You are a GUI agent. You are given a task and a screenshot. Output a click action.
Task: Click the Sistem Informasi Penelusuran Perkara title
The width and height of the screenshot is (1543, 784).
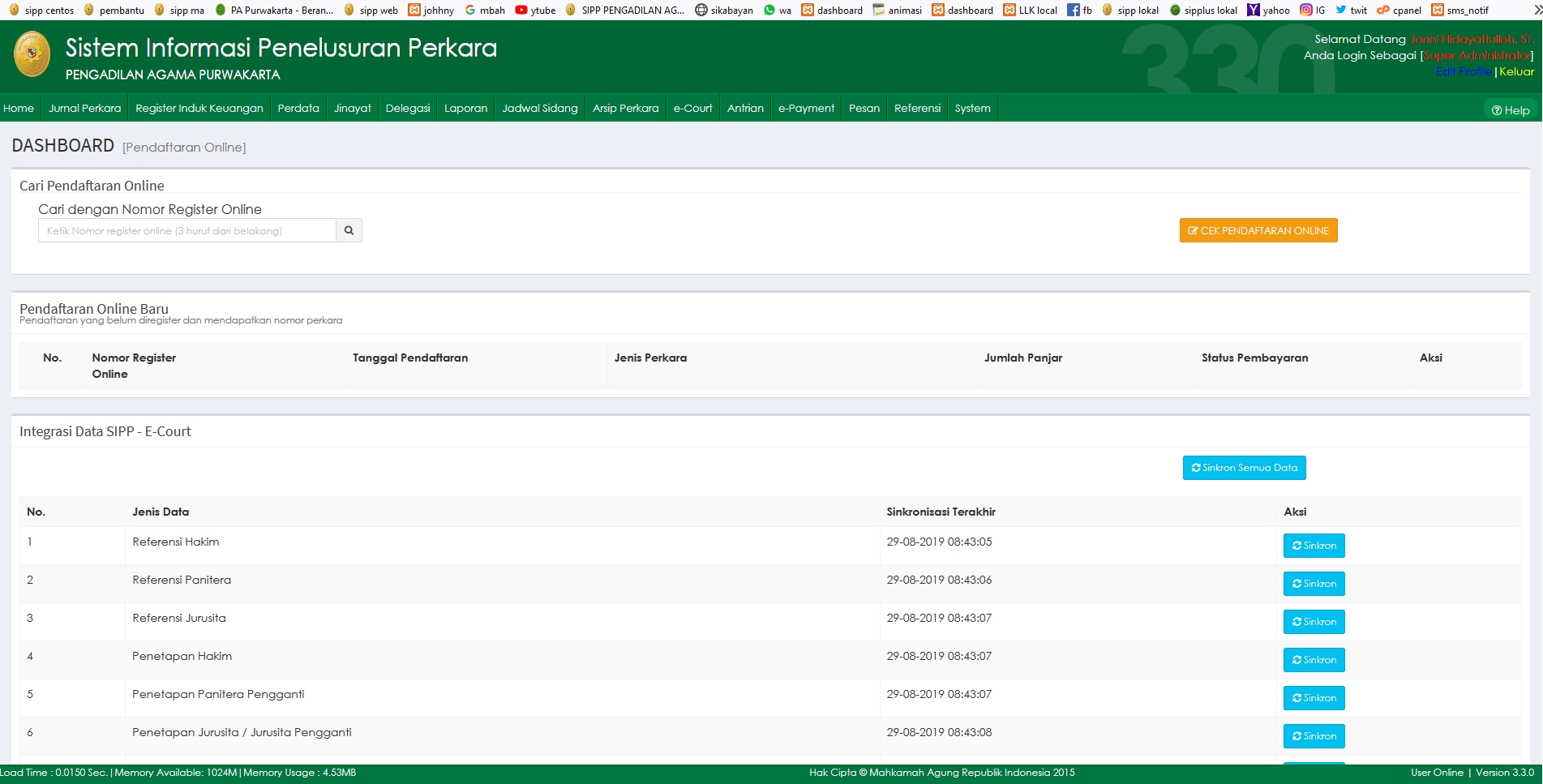tap(281, 48)
